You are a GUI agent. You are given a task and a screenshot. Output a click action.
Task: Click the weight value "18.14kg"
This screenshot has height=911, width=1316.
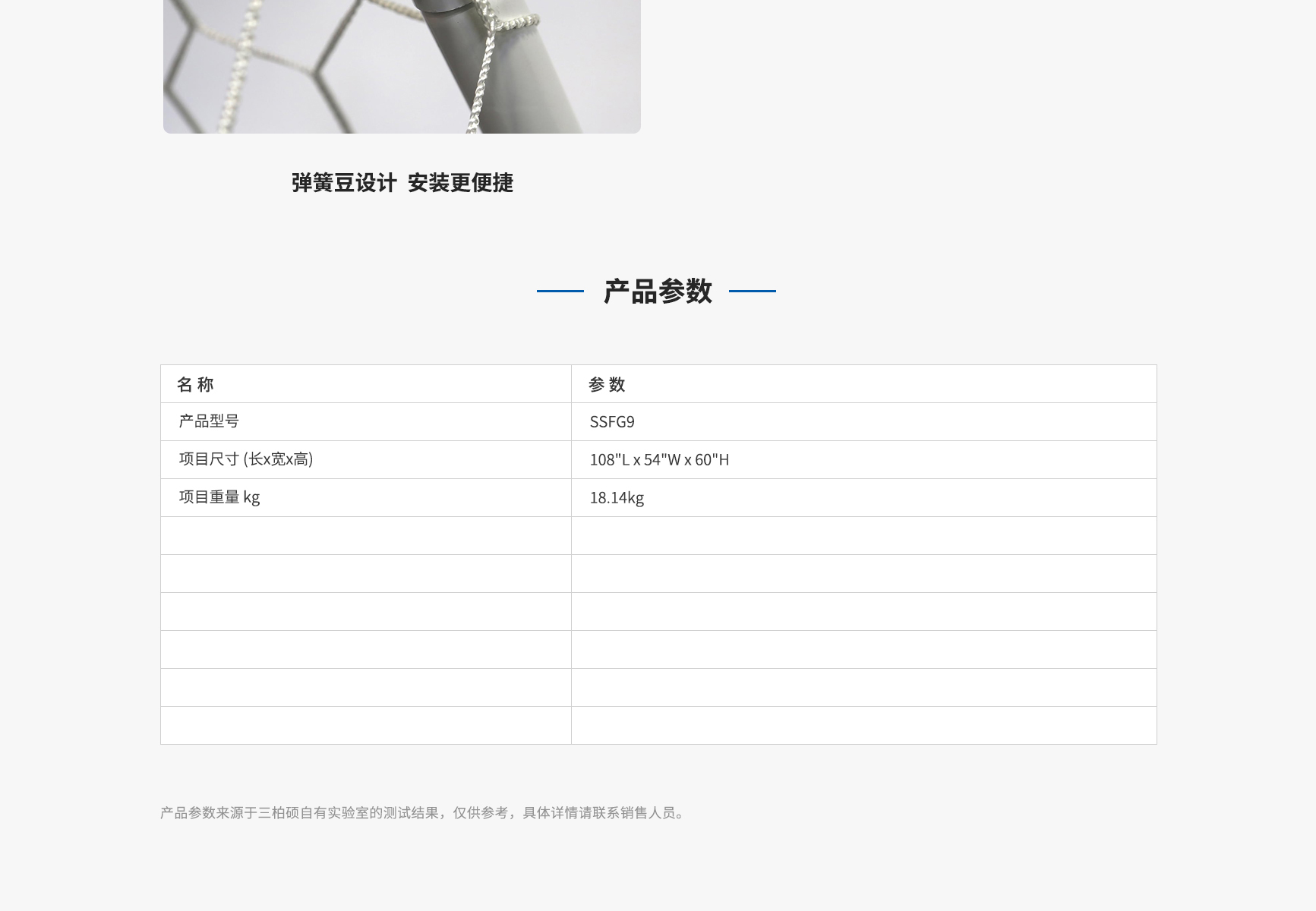617,498
